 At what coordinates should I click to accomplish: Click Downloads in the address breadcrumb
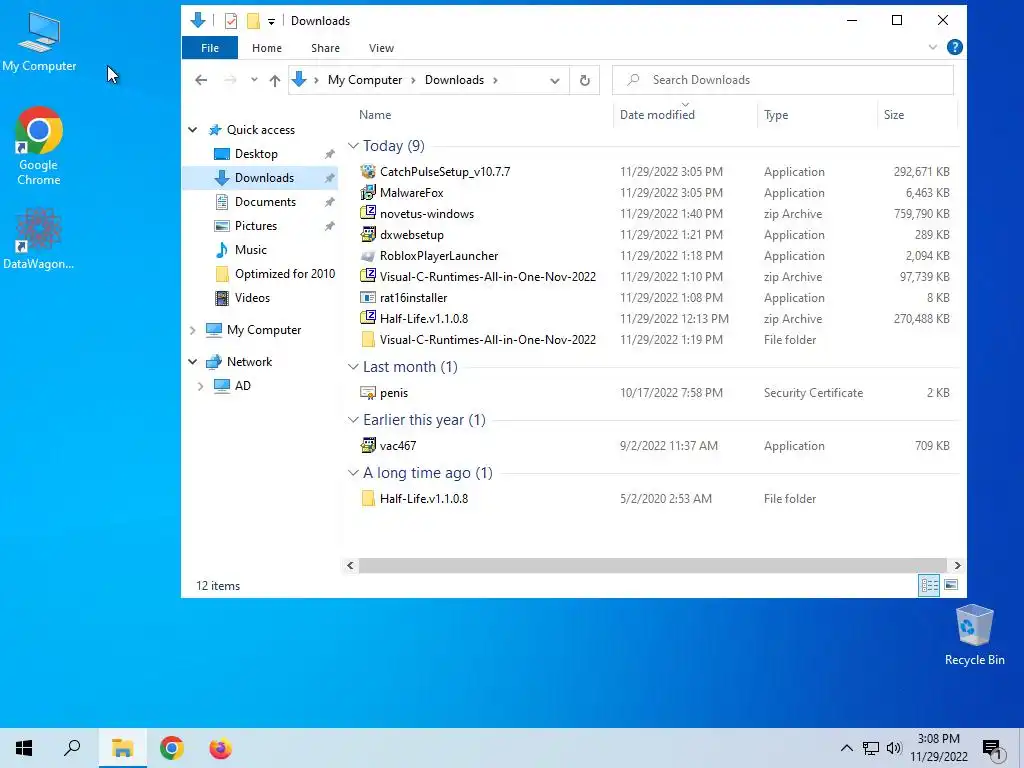pos(454,80)
